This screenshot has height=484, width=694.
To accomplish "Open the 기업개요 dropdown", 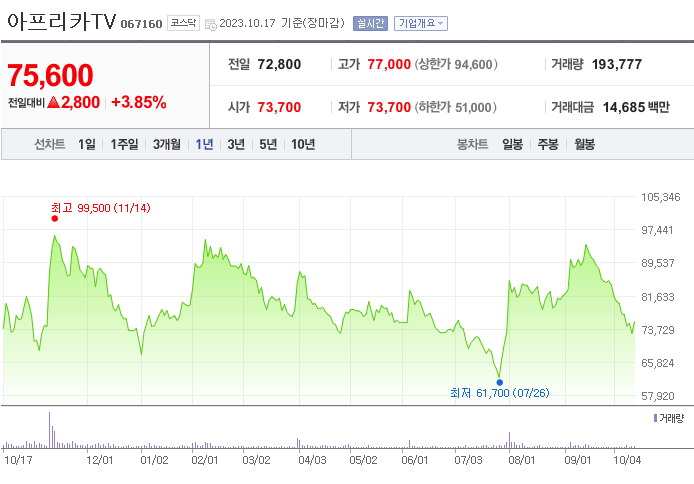I will click(421, 23).
